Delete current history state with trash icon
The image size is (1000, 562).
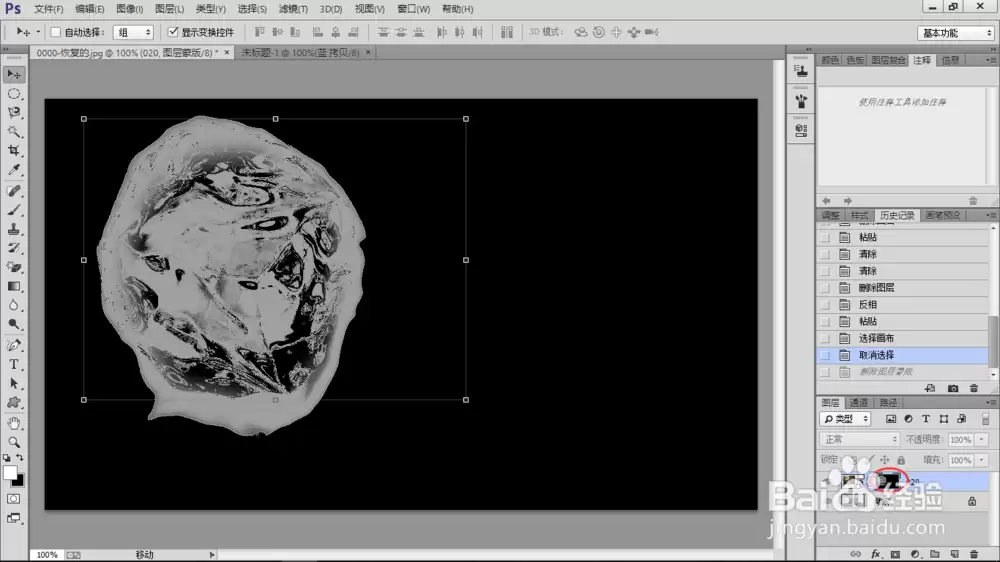click(x=973, y=388)
